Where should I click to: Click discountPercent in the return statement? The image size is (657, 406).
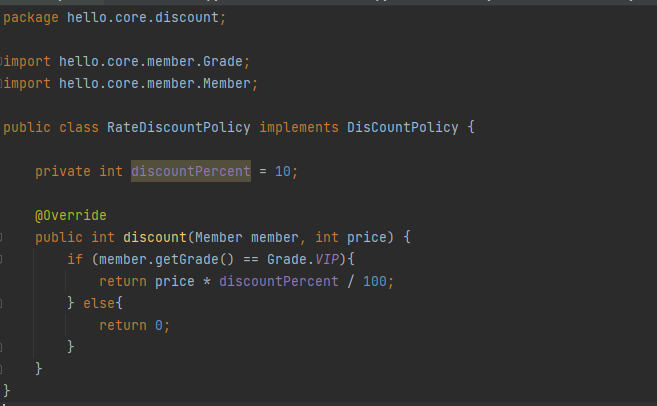(x=279, y=282)
